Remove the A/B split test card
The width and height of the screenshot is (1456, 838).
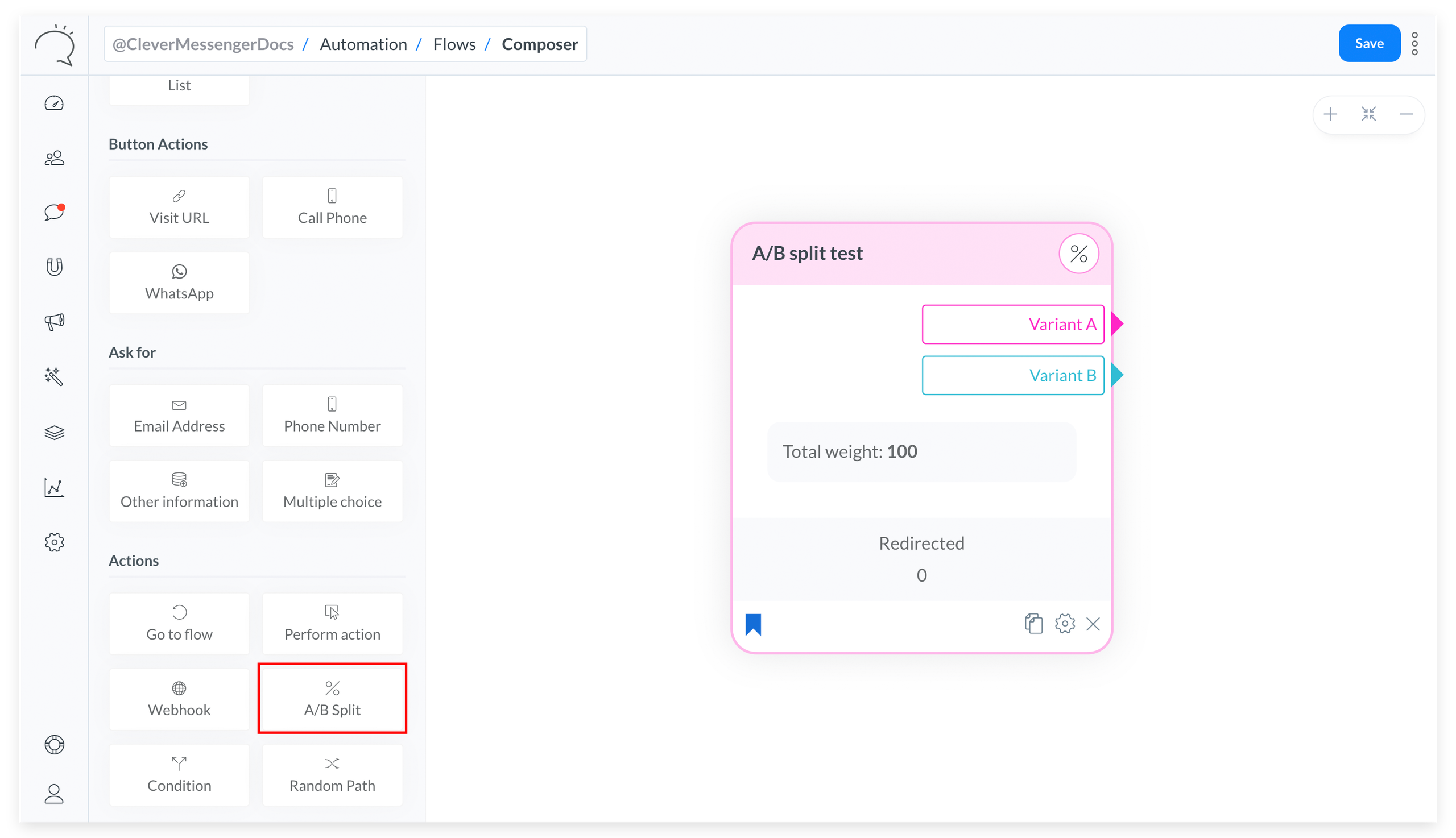click(1093, 623)
